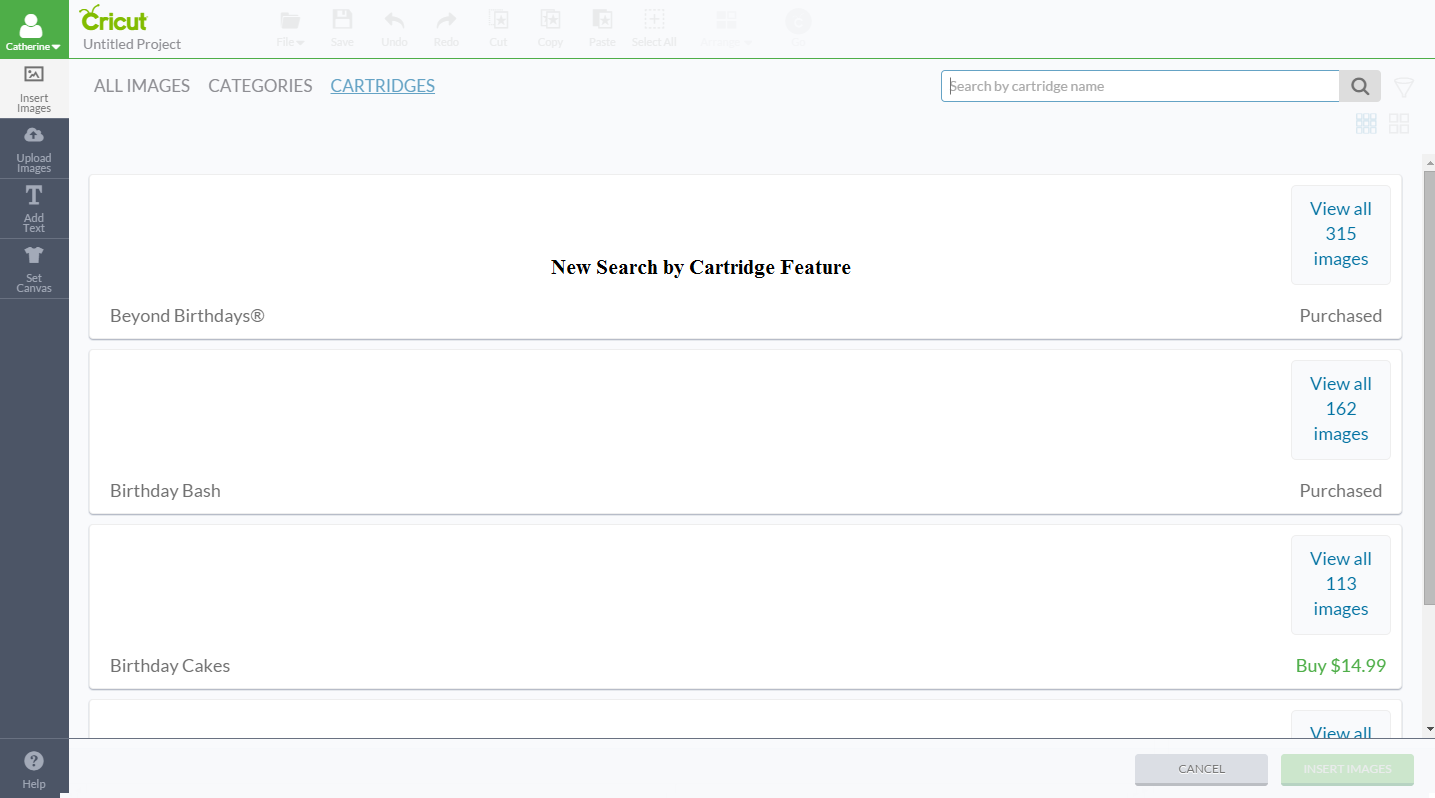Open the Set Canvas option
The width and height of the screenshot is (1435, 798).
(34, 269)
